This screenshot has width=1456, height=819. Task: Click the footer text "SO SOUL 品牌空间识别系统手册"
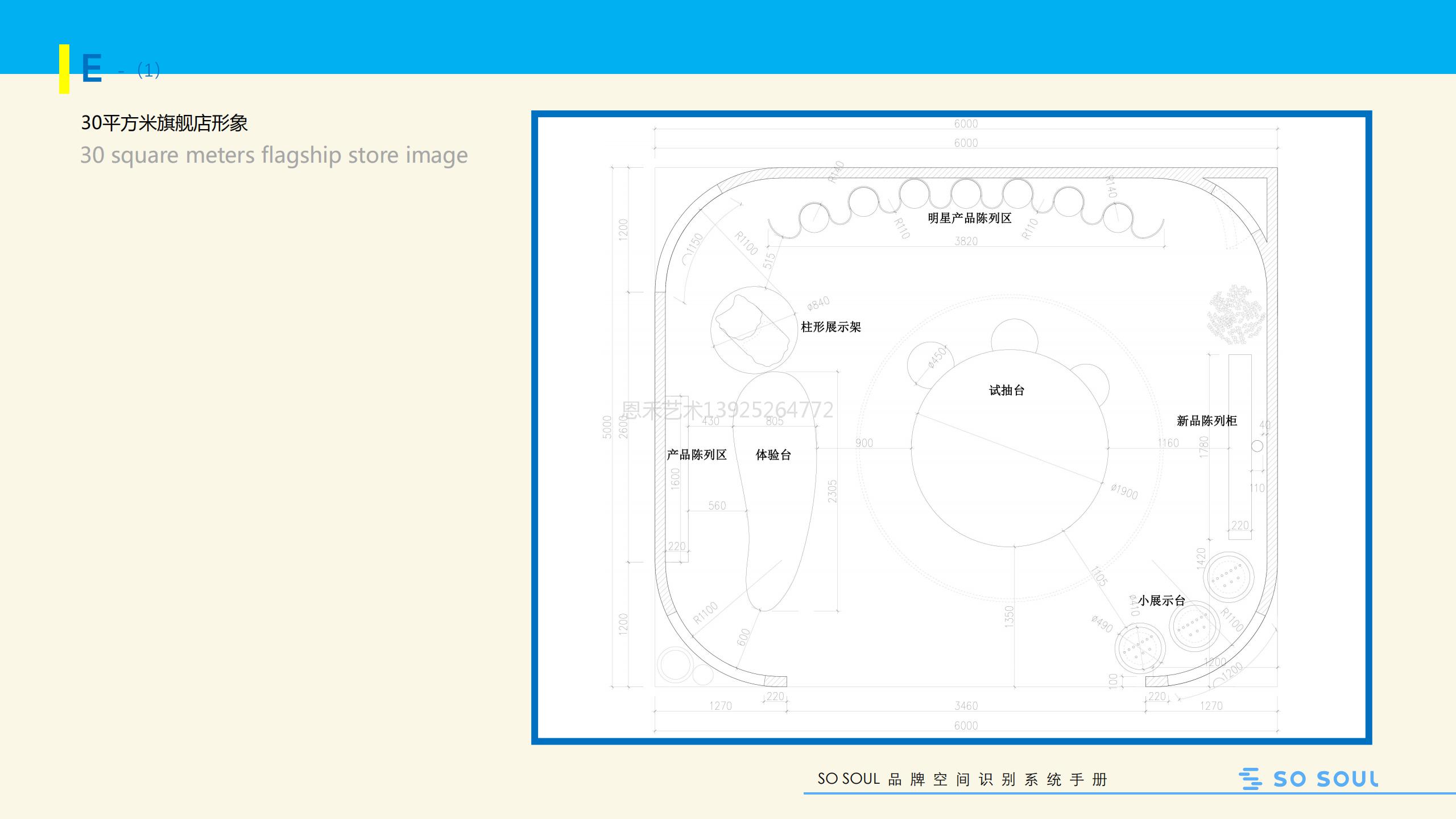pos(962,779)
